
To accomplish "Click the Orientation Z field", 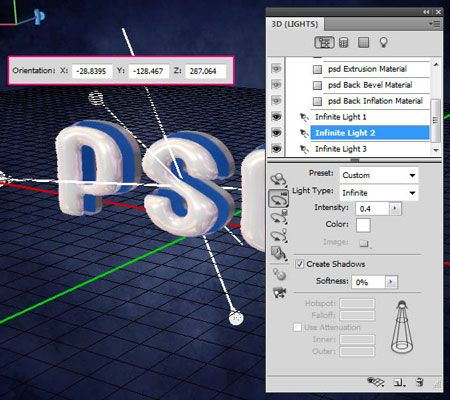I will 205,71.
